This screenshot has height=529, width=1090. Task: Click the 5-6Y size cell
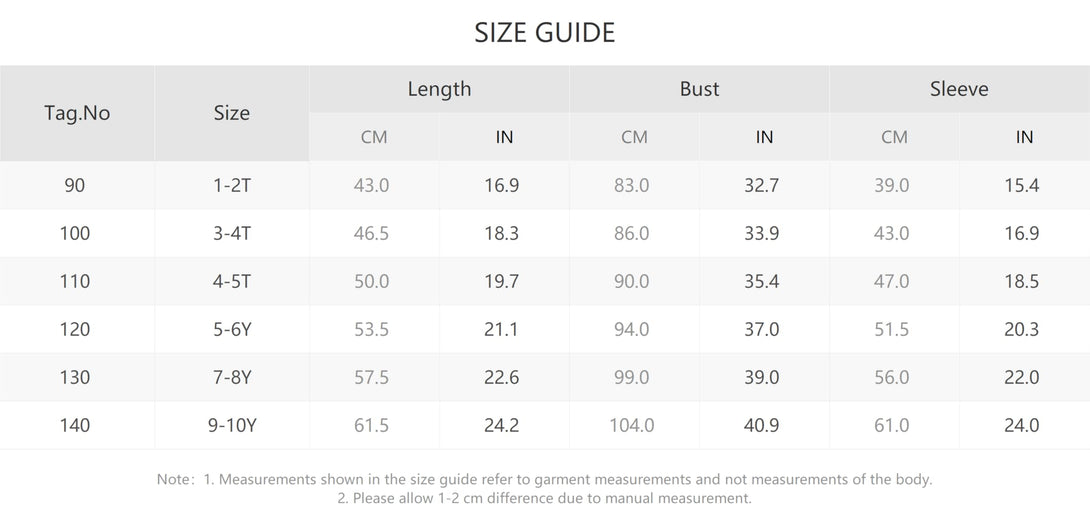(x=232, y=329)
